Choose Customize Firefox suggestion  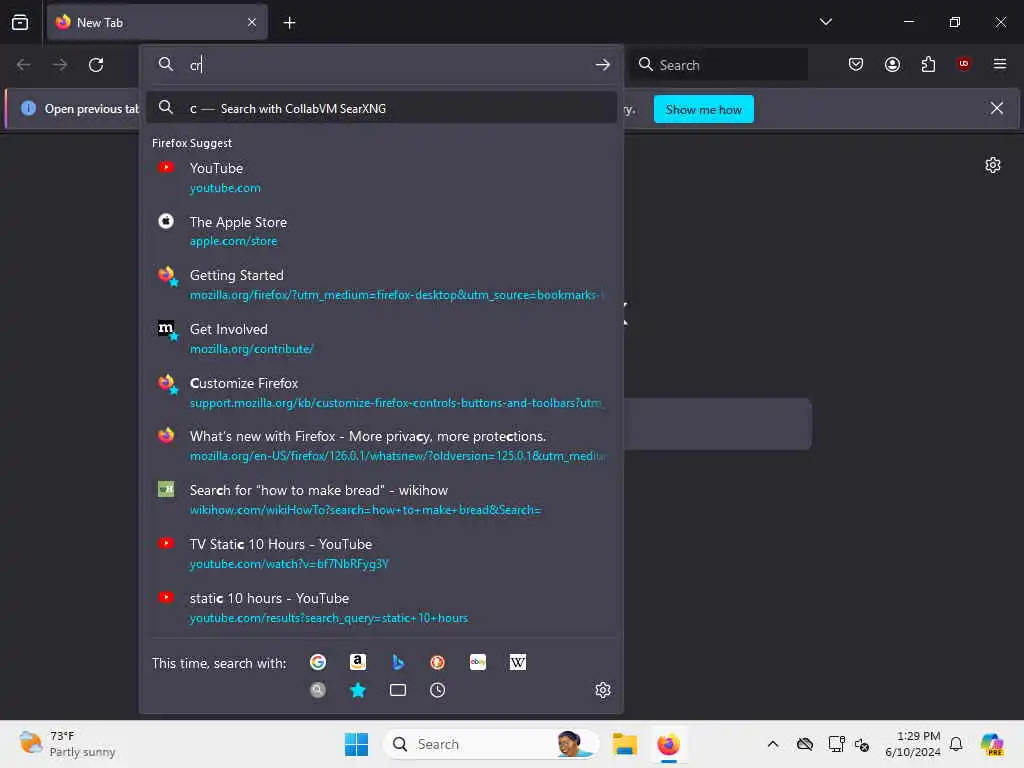[381, 392]
